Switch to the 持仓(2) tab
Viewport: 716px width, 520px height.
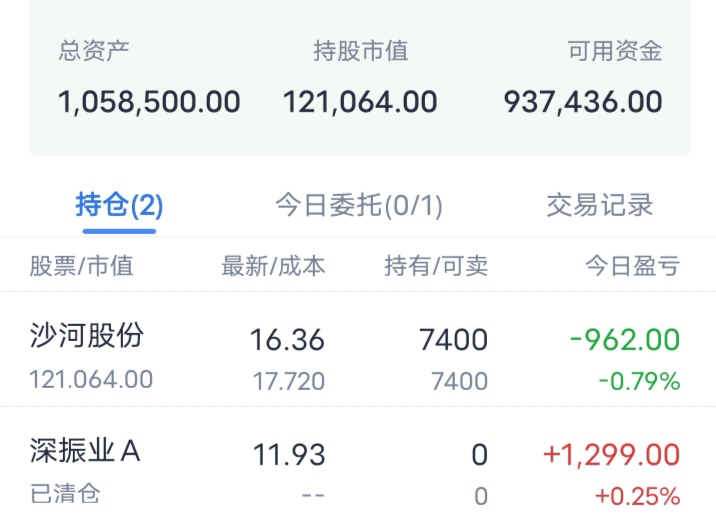pyautogui.click(x=119, y=206)
